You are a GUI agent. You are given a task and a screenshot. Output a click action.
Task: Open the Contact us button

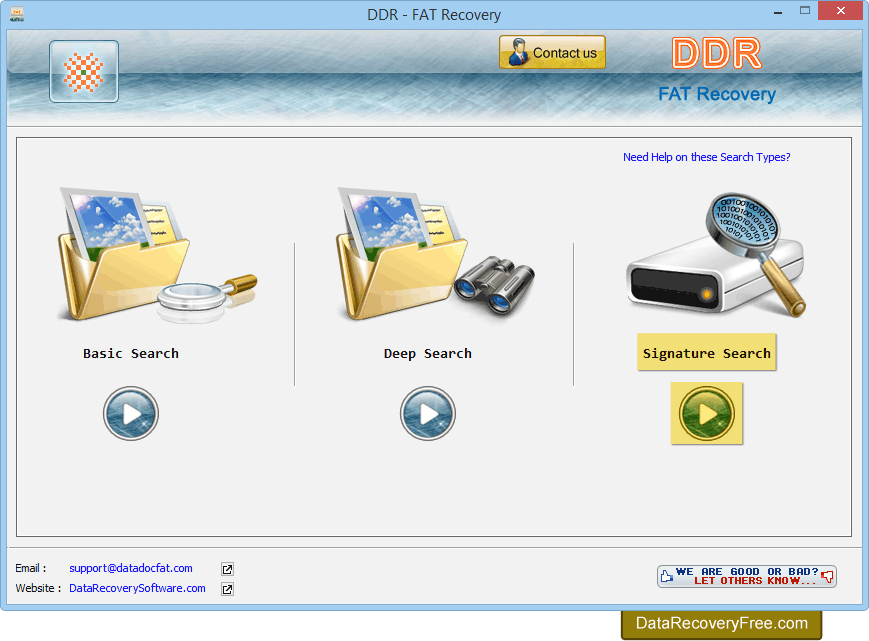[552, 52]
